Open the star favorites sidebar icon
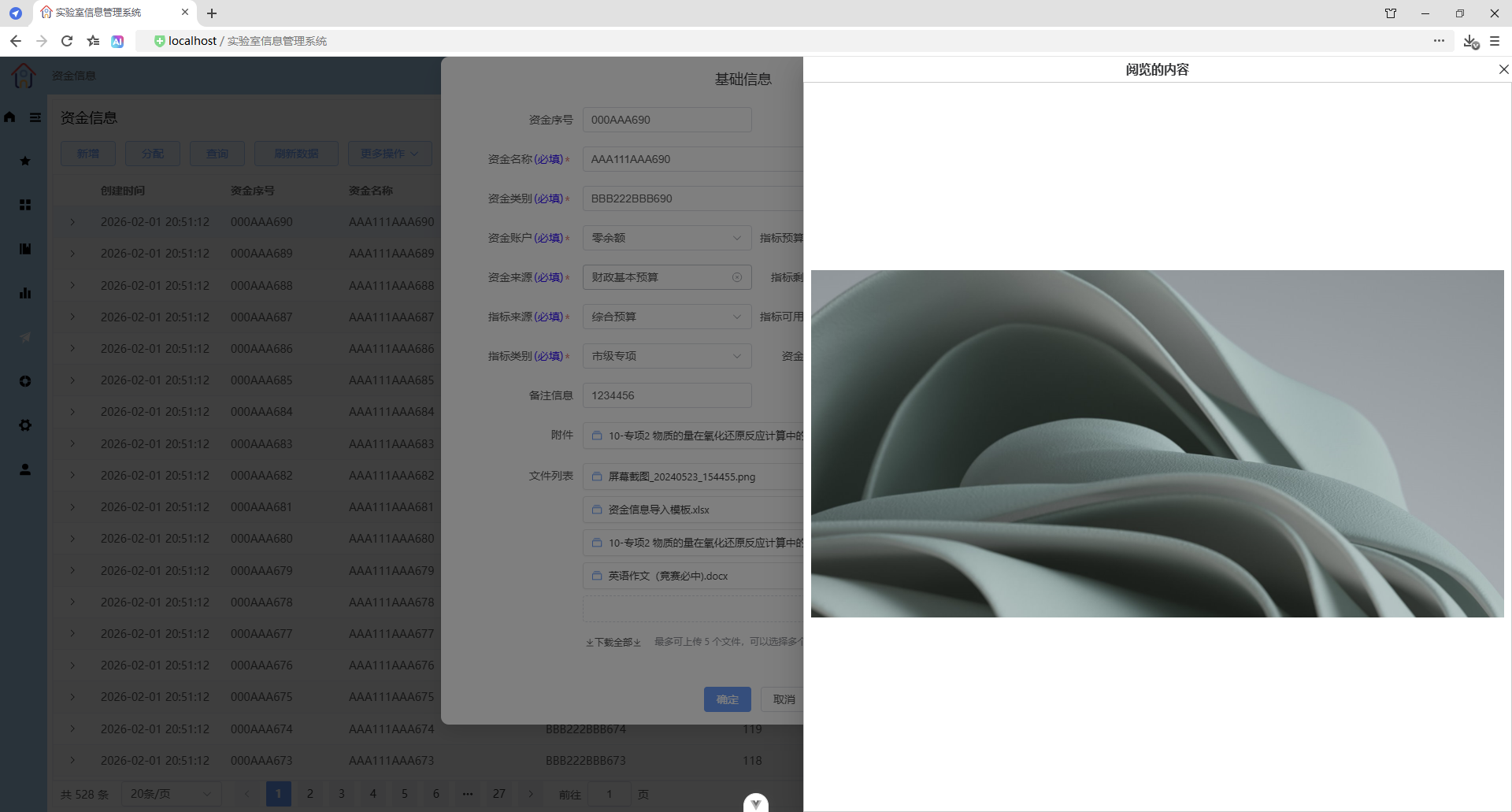 [x=25, y=161]
